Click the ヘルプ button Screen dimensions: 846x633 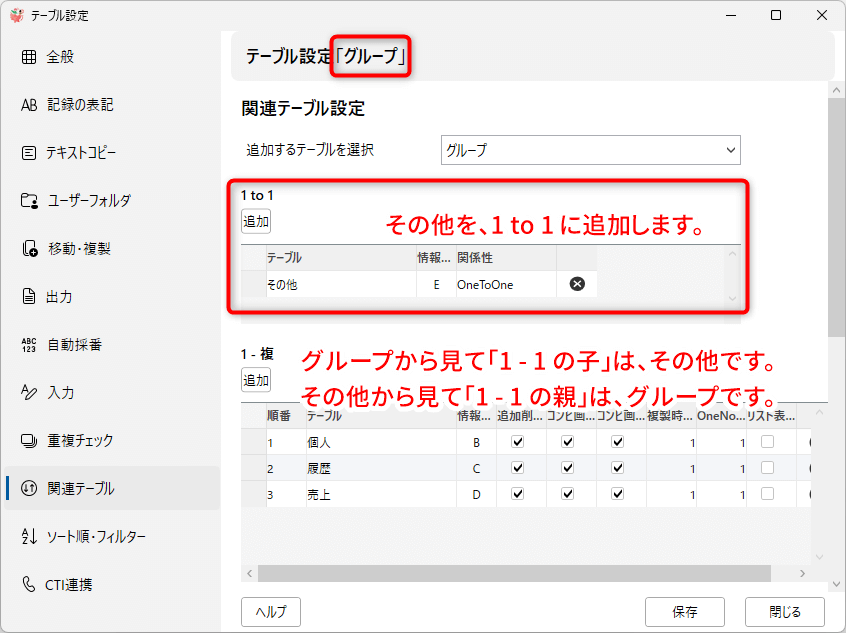(271, 612)
